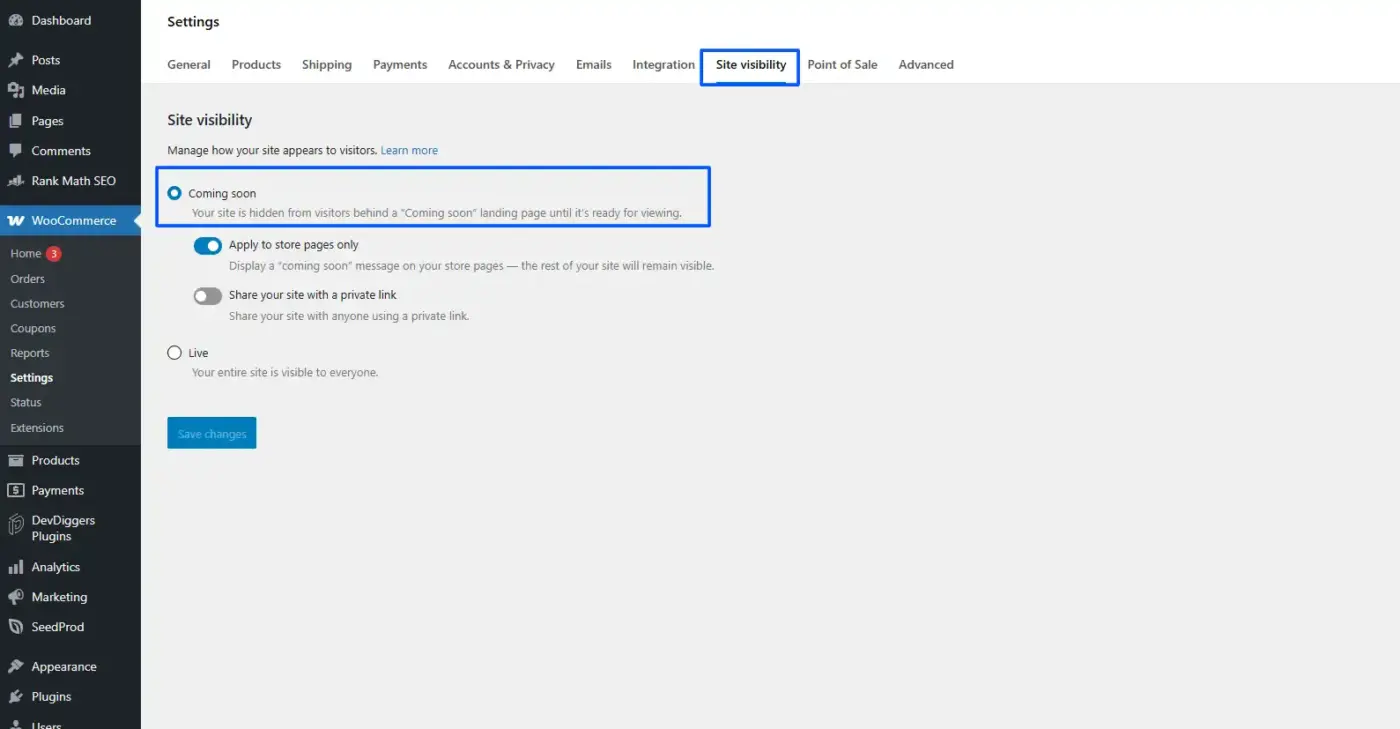This screenshot has height=729, width=1400.
Task: Click the Posts pin icon
Action: click(15, 60)
